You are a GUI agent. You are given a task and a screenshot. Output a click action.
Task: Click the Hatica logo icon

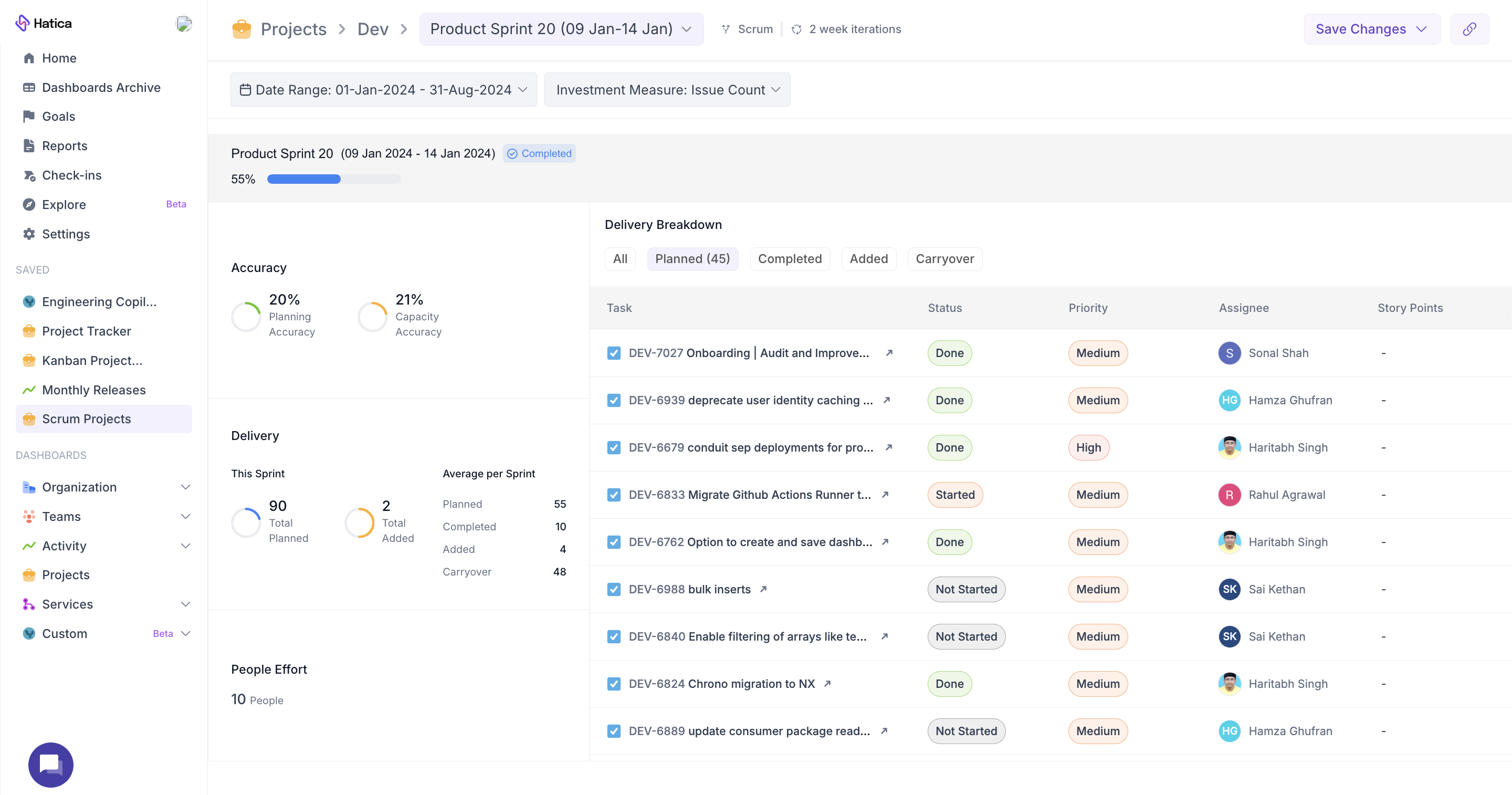click(22, 23)
